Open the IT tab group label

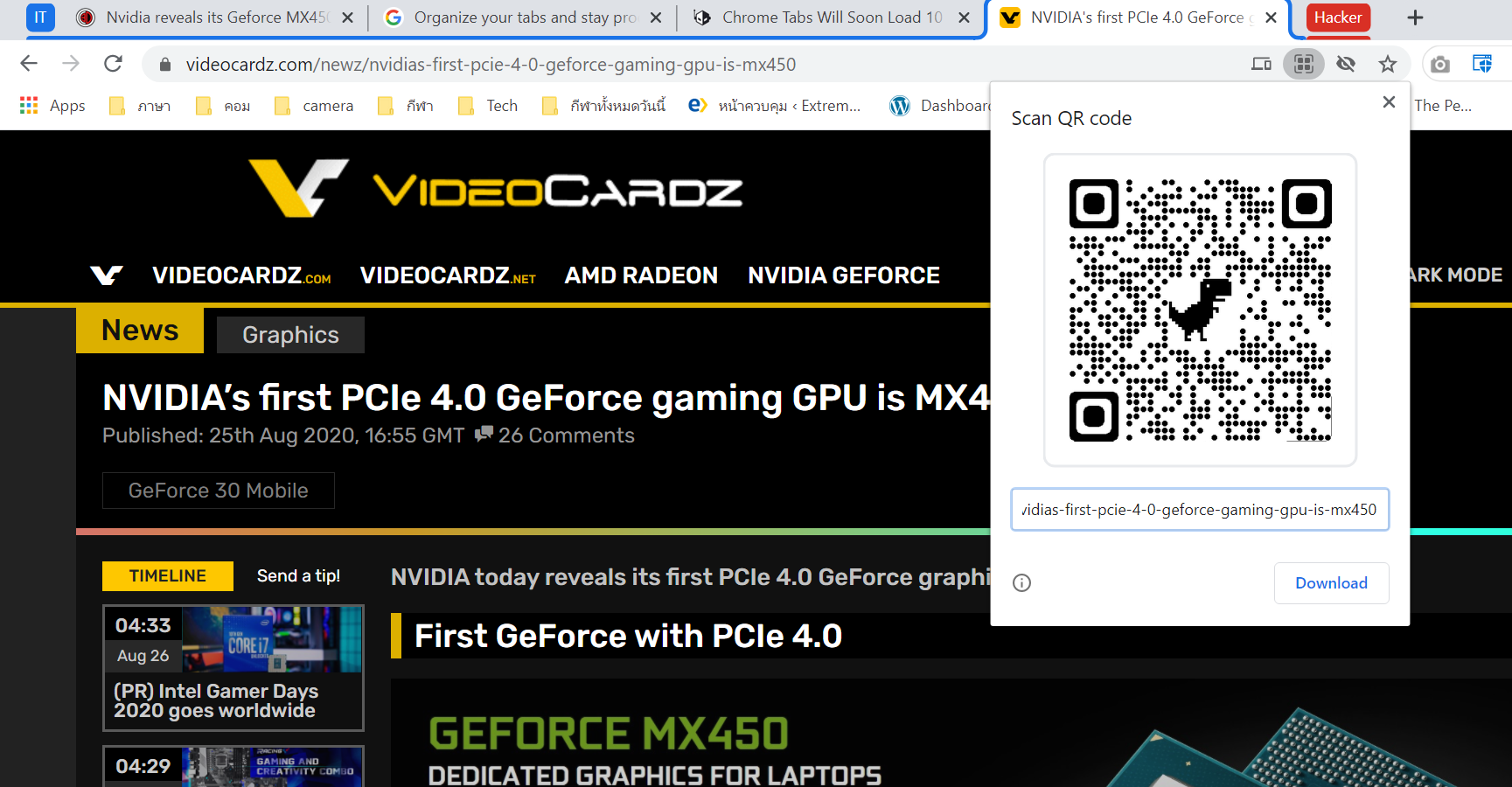40,17
